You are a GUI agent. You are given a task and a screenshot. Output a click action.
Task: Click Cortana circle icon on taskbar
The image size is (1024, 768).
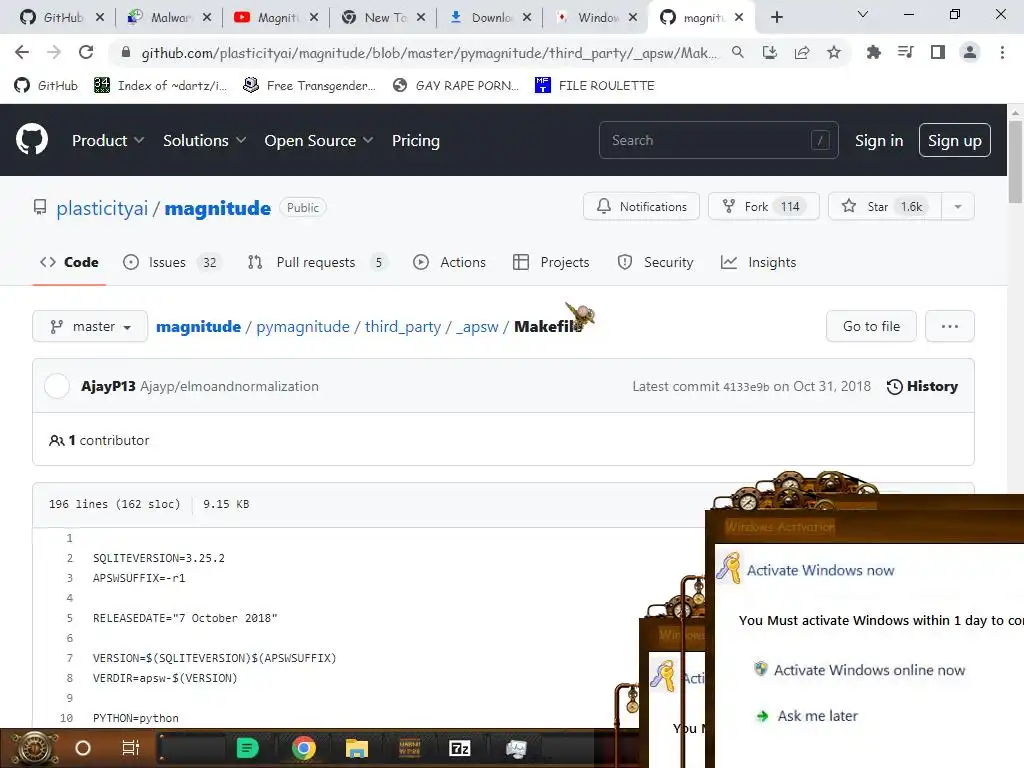tap(83, 748)
